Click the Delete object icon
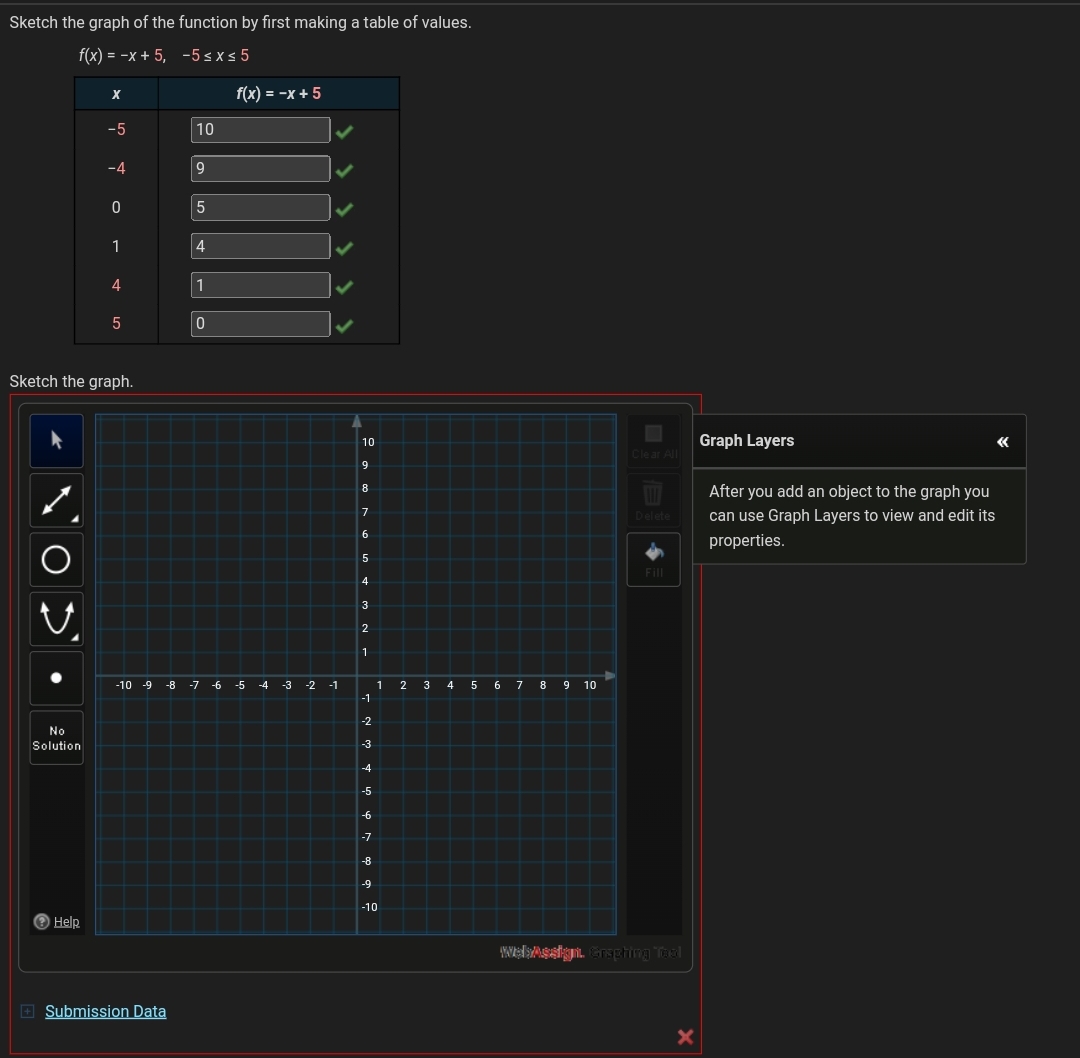Viewport: 1080px width, 1058px height. point(653,499)
